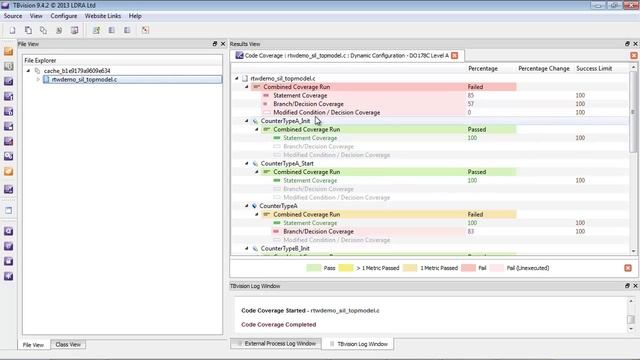640x360 pixels.
Task: Close the legend bar with its red X
Action: click(x=628, y=268)
